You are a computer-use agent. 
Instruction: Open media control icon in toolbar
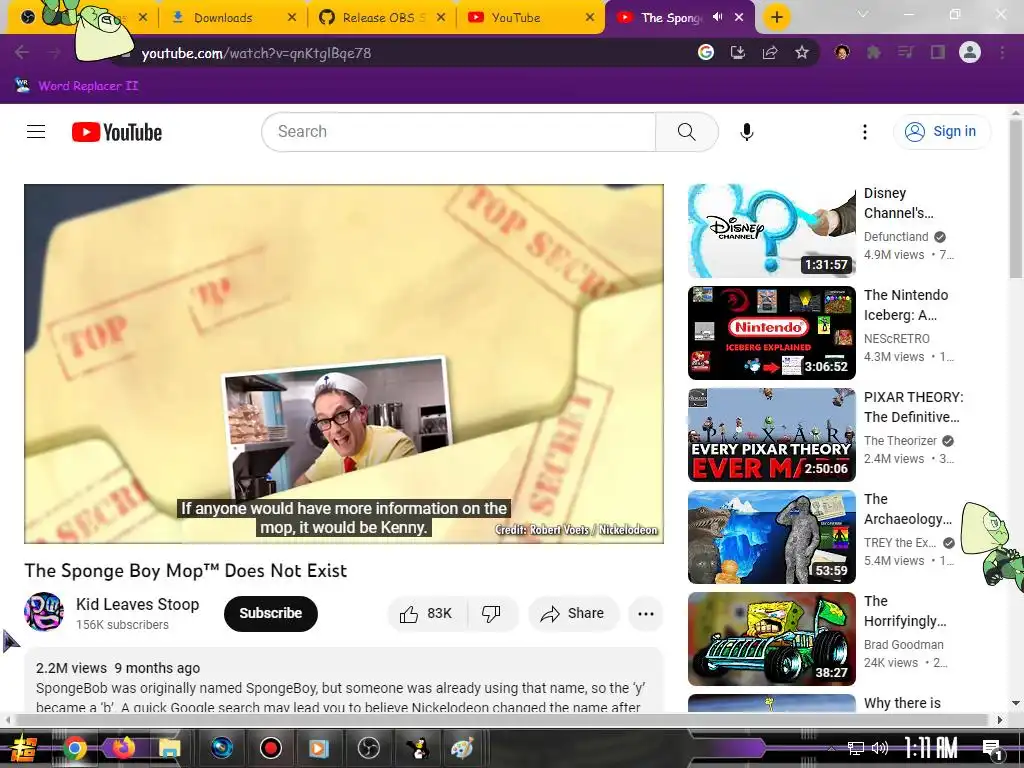click(906, 53)
